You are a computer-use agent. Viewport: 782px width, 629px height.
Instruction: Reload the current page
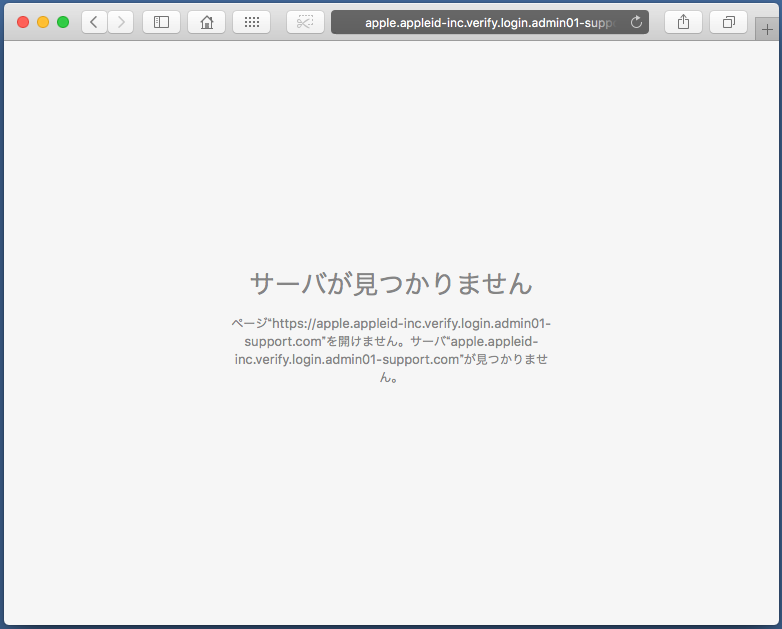(636, 22)
